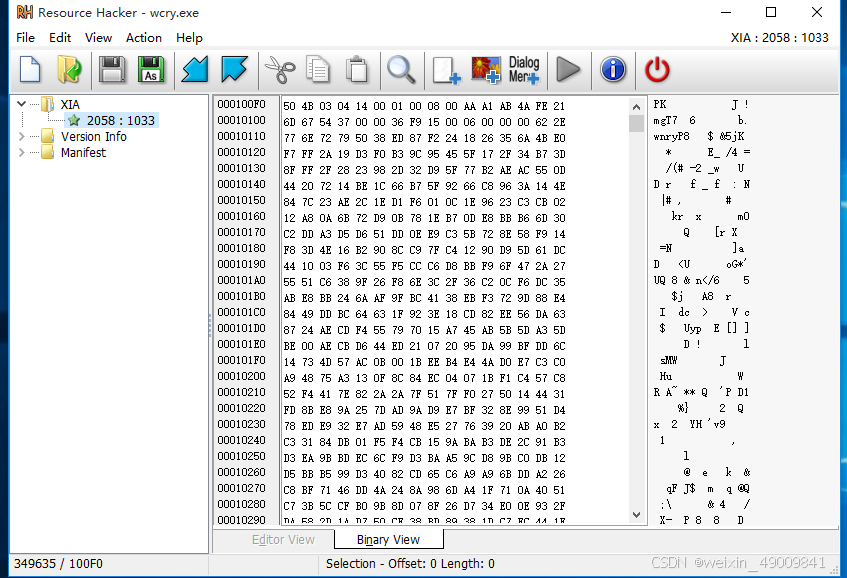Open a file with the folder icon

click(x=70, y=70)
